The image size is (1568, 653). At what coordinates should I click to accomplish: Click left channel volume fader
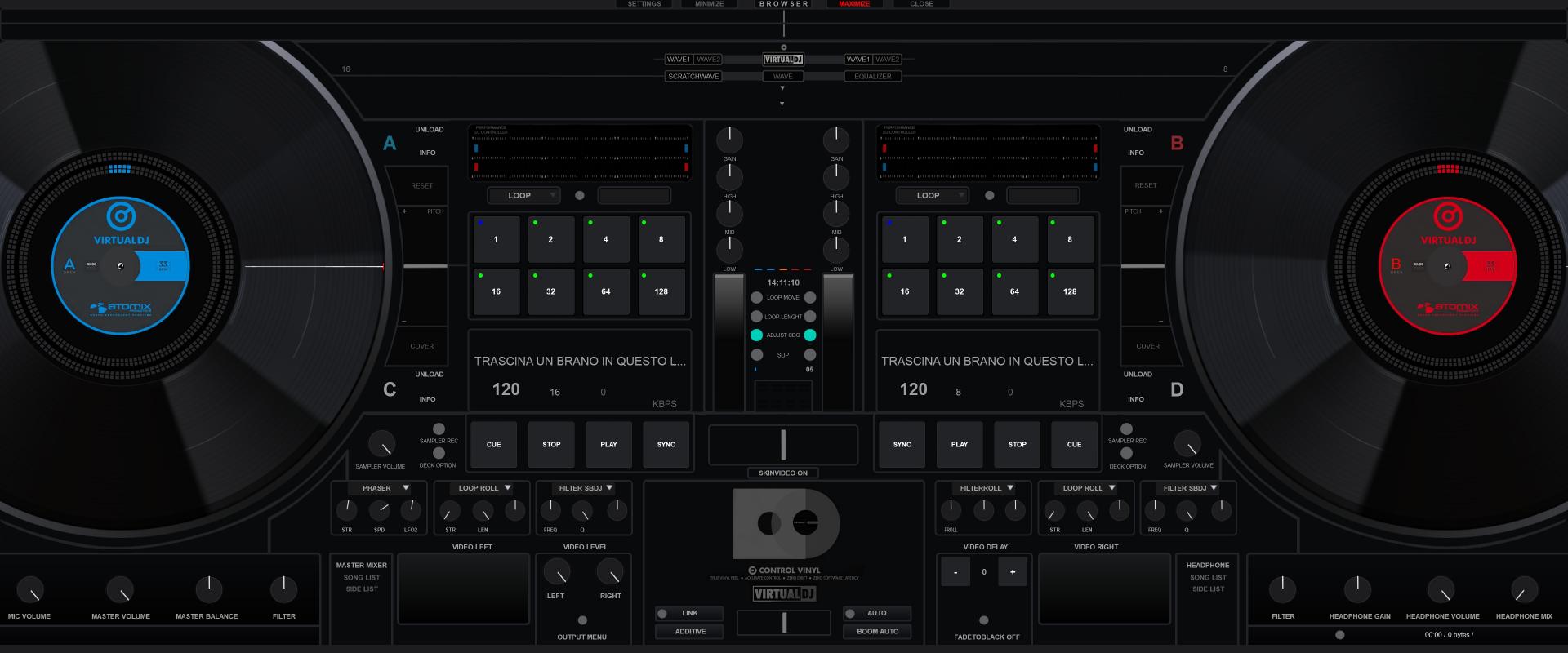729,343
